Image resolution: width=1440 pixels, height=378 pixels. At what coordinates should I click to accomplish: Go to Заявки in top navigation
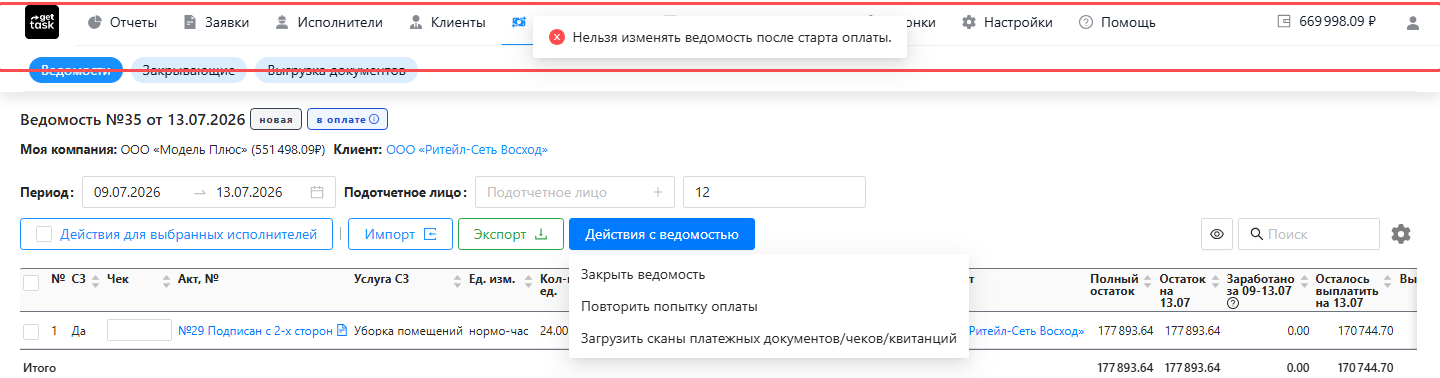(216, 22)
